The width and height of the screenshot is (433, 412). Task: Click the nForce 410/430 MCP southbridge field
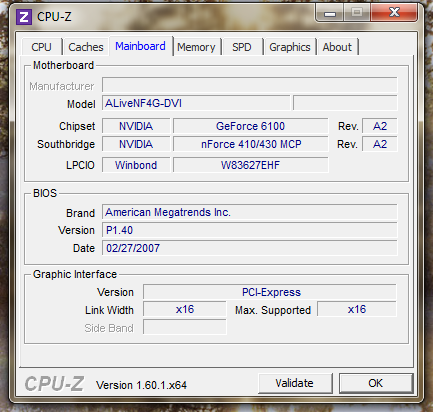(x=250, y=144)
